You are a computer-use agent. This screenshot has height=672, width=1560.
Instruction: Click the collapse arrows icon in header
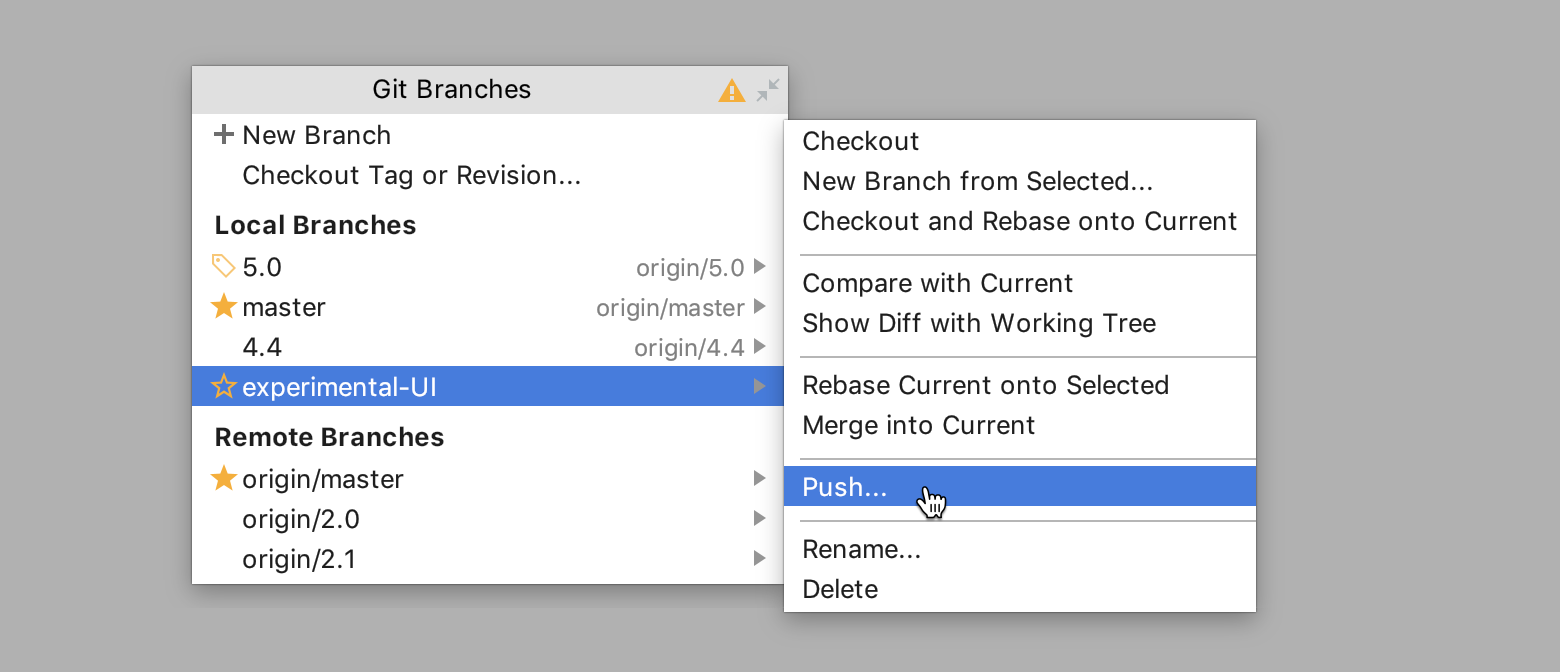pyautogui.click(x=766, y=90)
